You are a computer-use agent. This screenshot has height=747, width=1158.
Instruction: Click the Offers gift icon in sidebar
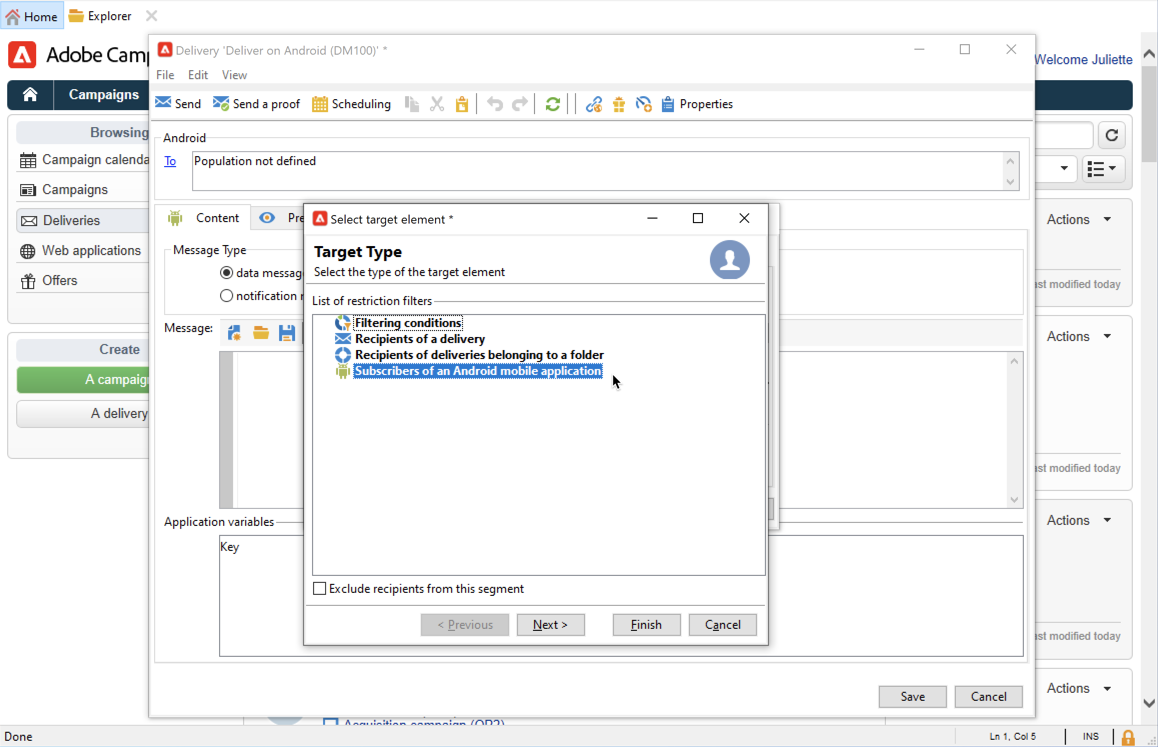[28, 281]
